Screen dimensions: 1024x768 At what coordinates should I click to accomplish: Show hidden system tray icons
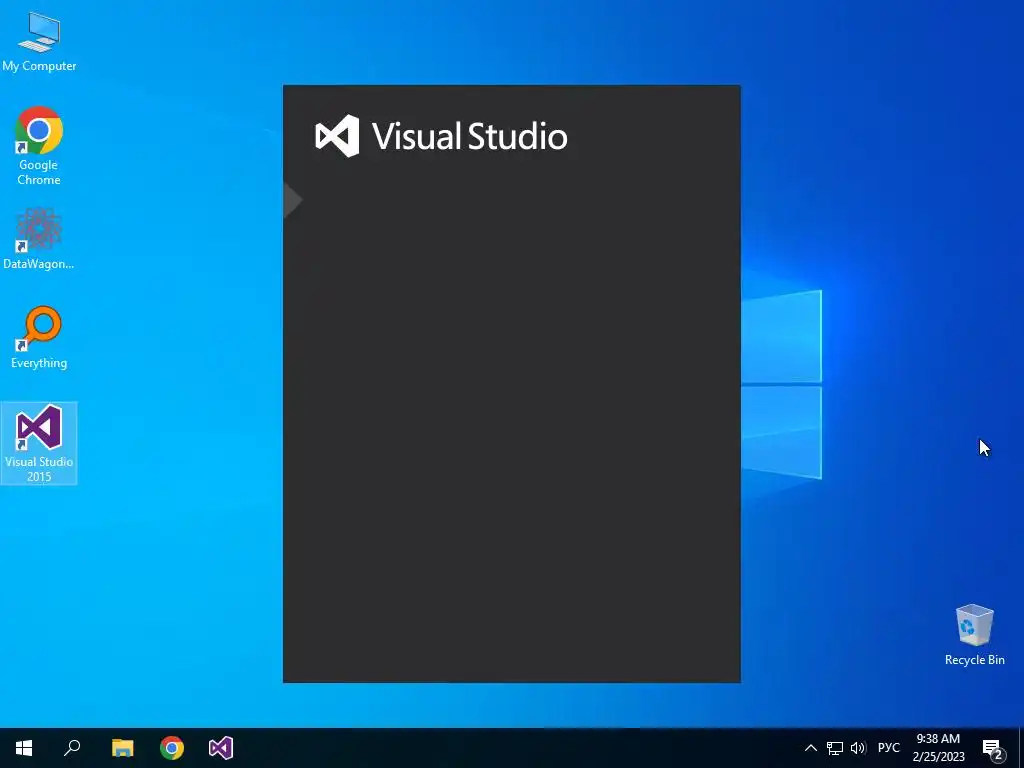point(810,748)
